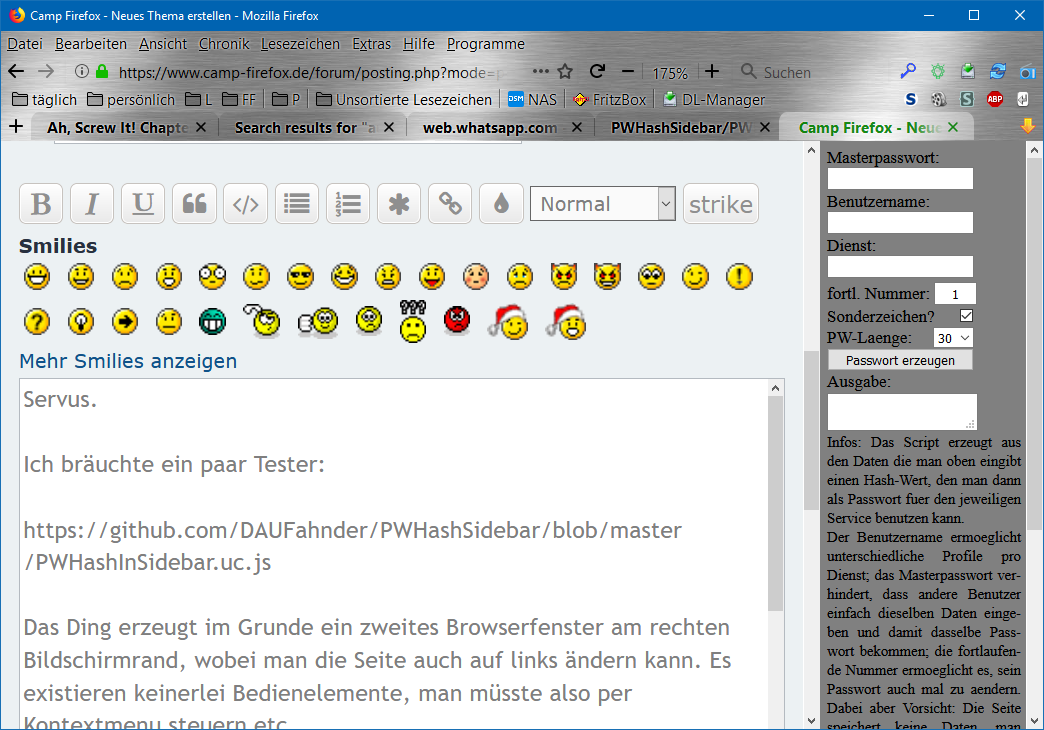This screenshot has height=730, width=1044.
Task: Insert a URL with the chain link button
Action: pos(450,204)
